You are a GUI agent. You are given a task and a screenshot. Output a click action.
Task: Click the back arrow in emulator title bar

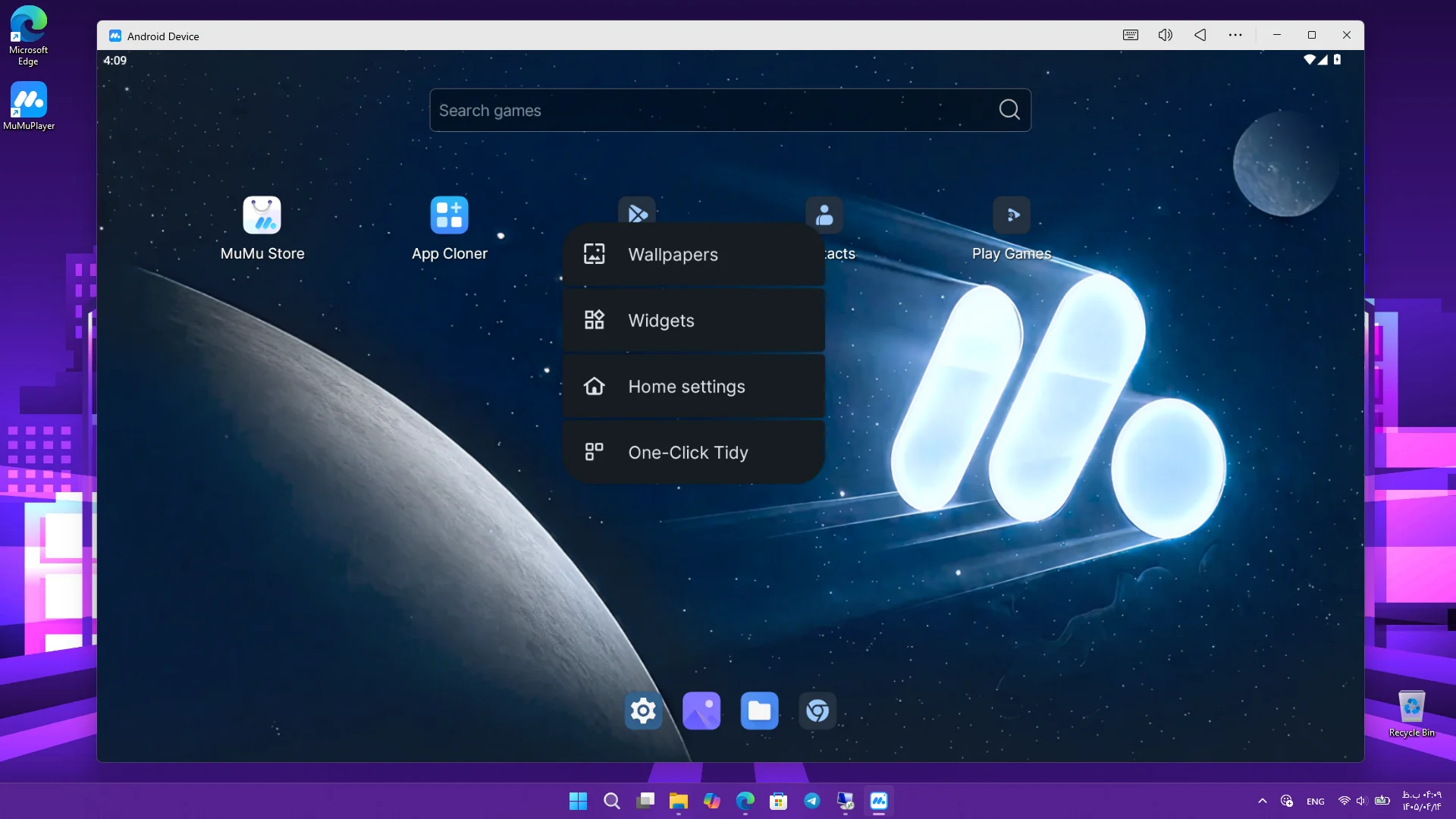(1200, 35)
